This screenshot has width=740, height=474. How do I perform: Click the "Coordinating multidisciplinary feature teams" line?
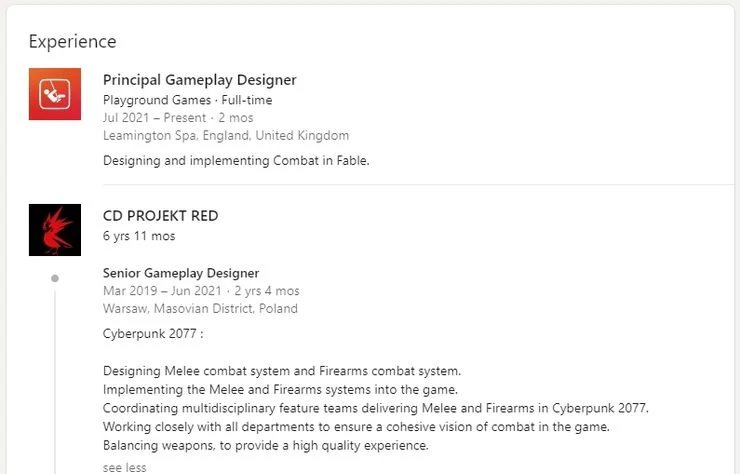(x=376, y=408)
